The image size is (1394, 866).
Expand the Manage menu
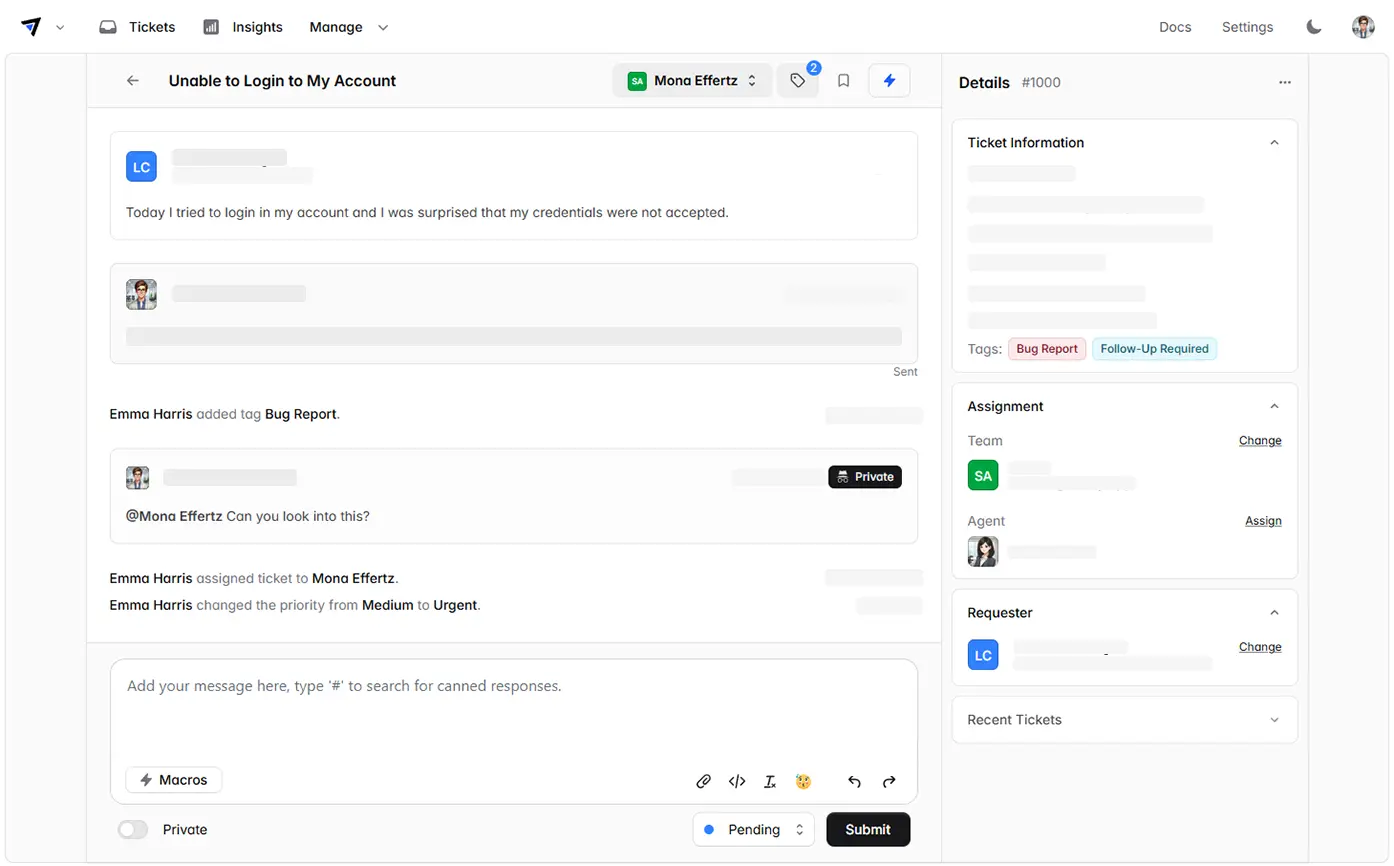tap(348, 27)
